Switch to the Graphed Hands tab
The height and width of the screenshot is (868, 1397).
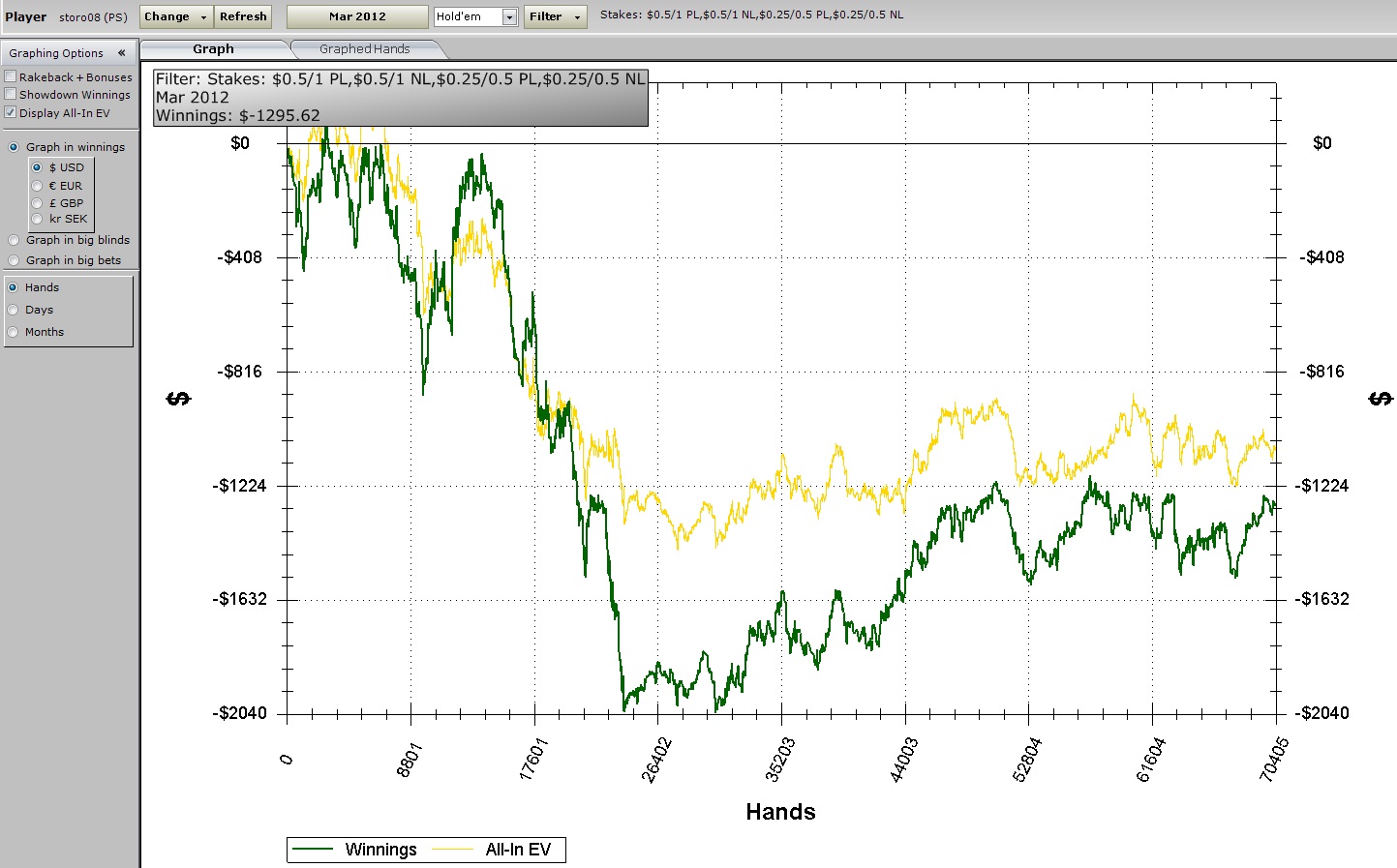click(x=364, y=49)
